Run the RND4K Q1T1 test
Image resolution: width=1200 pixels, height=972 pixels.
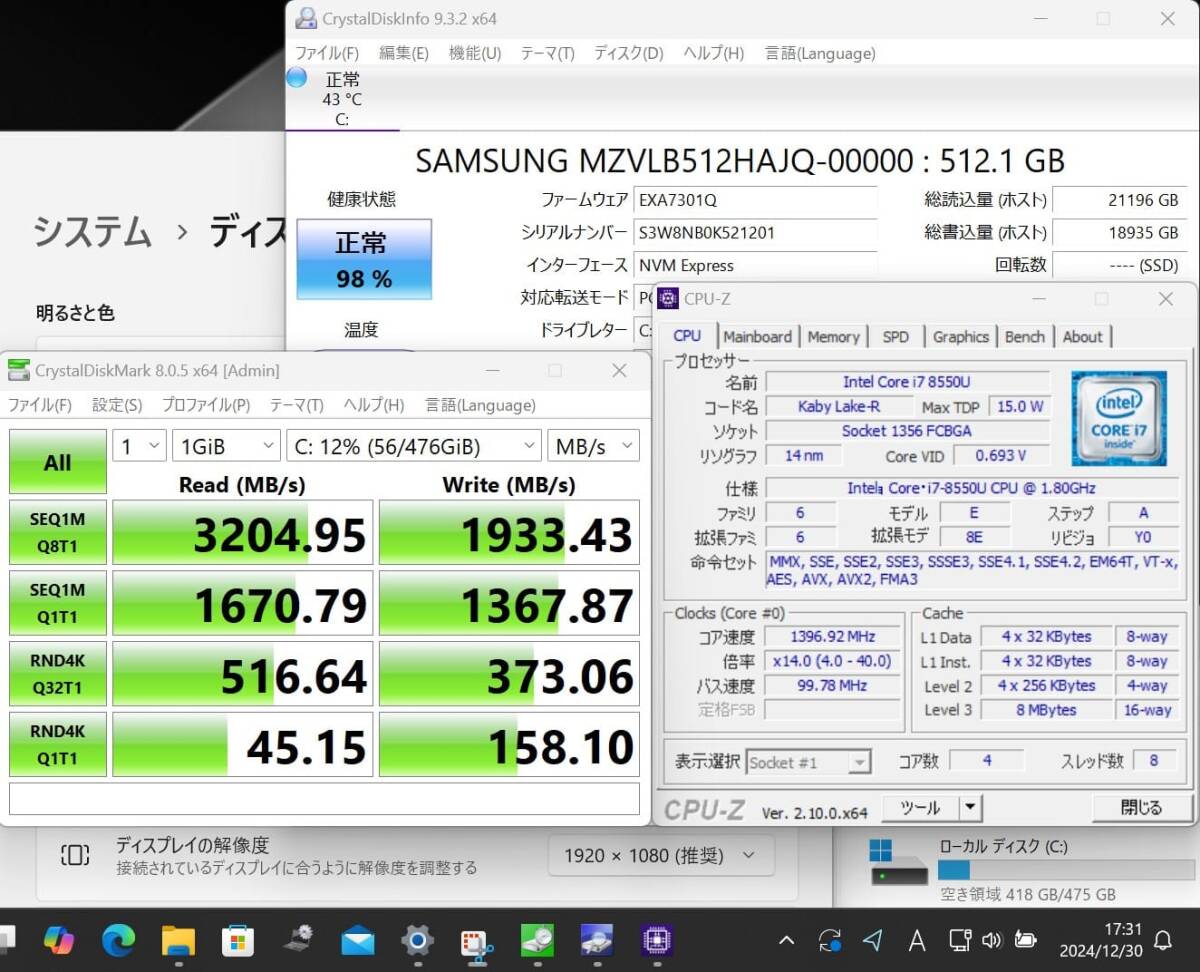[x=58, y=744]
